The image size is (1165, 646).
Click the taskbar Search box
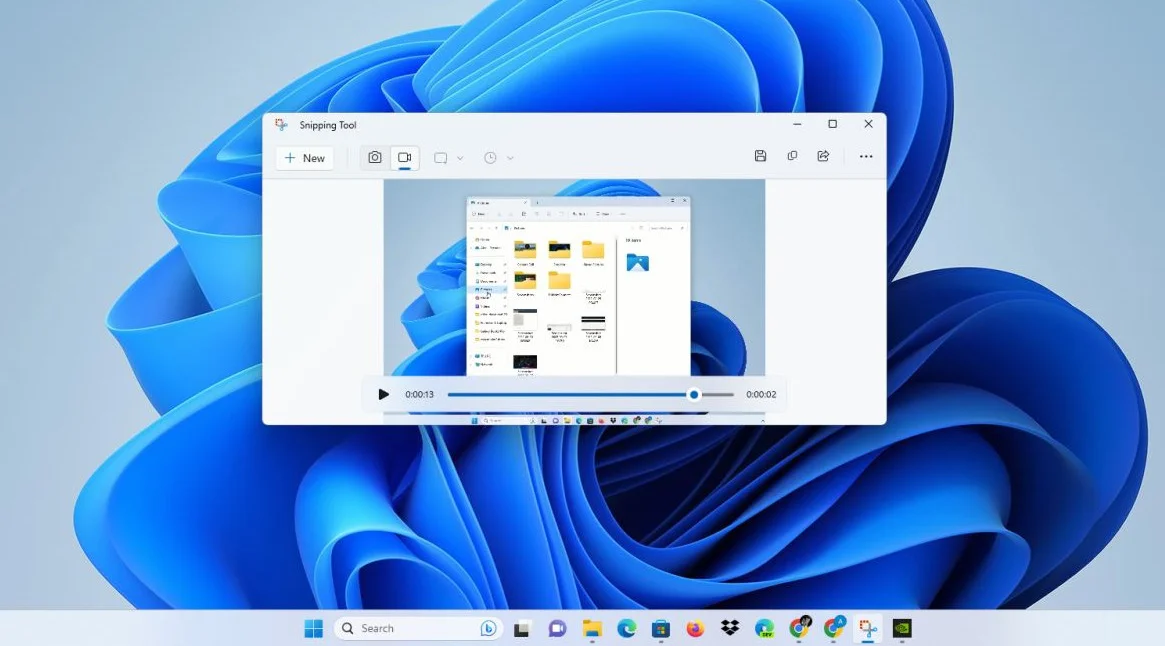pyautogui.click(x=418, y=629)
